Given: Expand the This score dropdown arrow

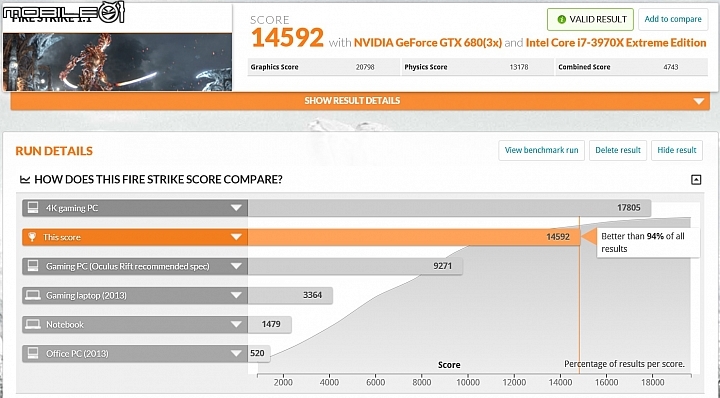Looking at the screenshot, I should click(236, 237).
